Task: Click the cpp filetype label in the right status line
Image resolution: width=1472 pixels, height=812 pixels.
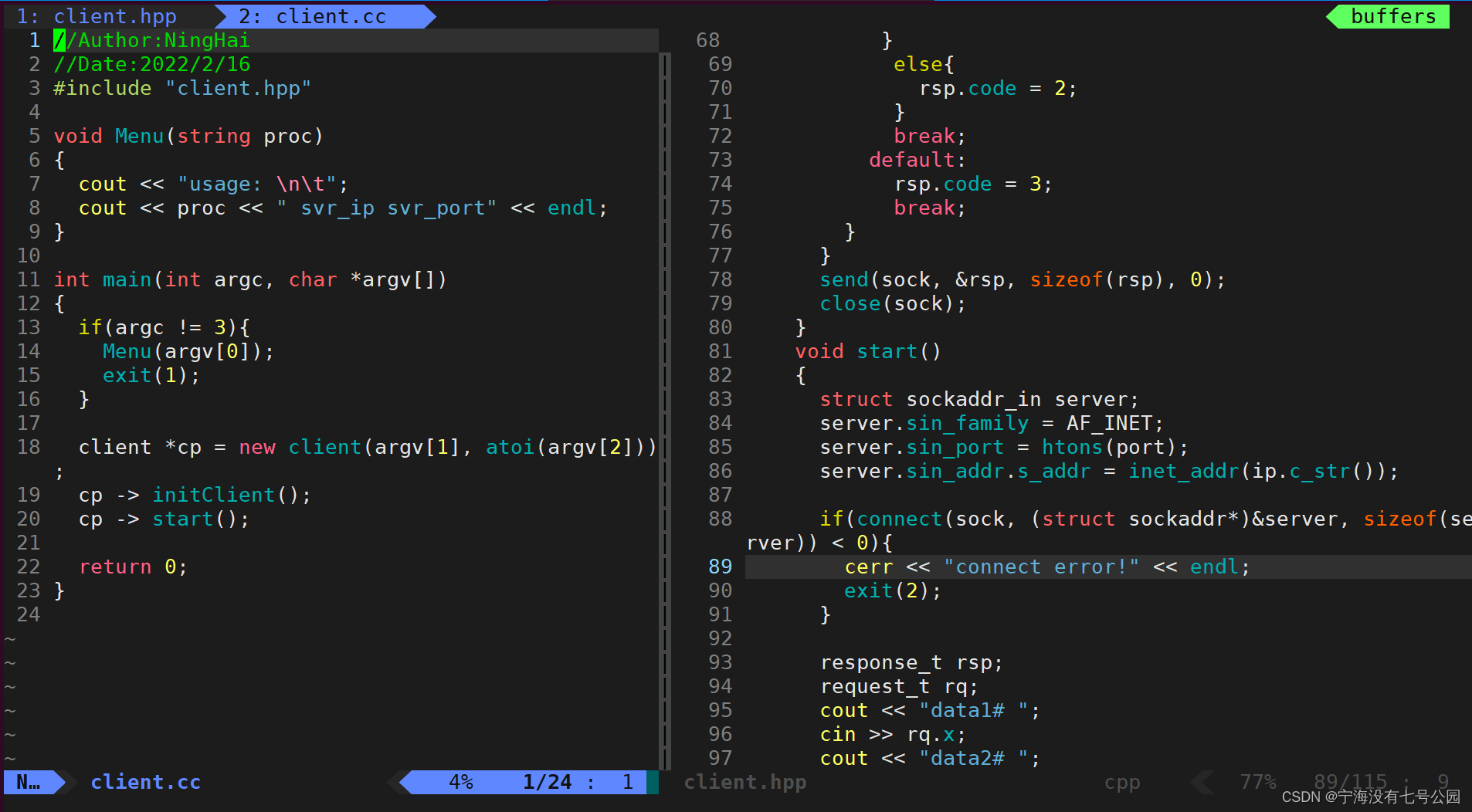Action: (x=1122, y=782)
